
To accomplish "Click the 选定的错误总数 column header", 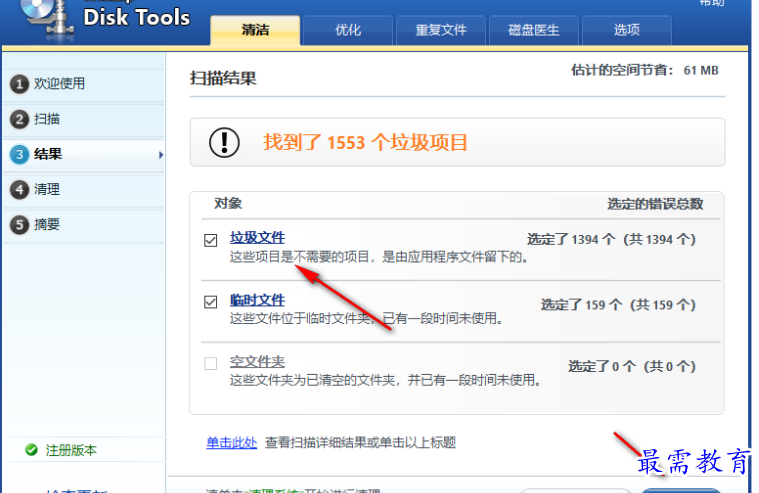I will [655, 204].
